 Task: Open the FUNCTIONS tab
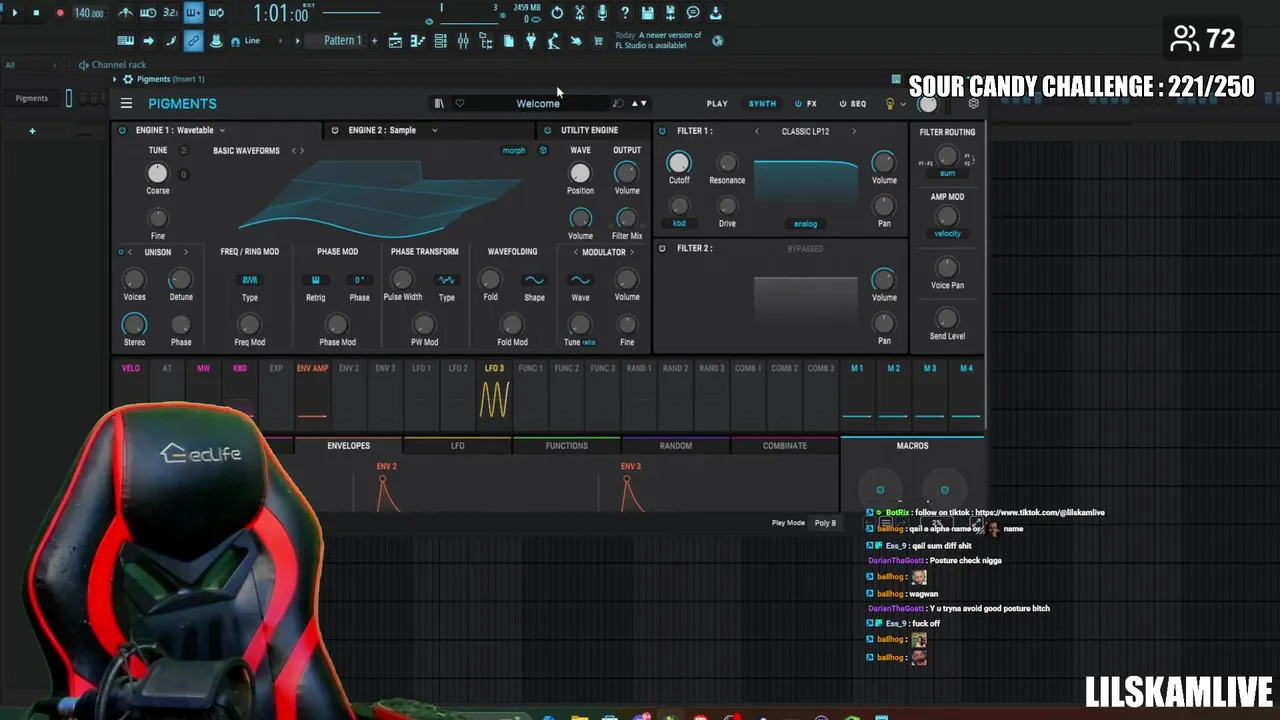(x=566, y=446)
